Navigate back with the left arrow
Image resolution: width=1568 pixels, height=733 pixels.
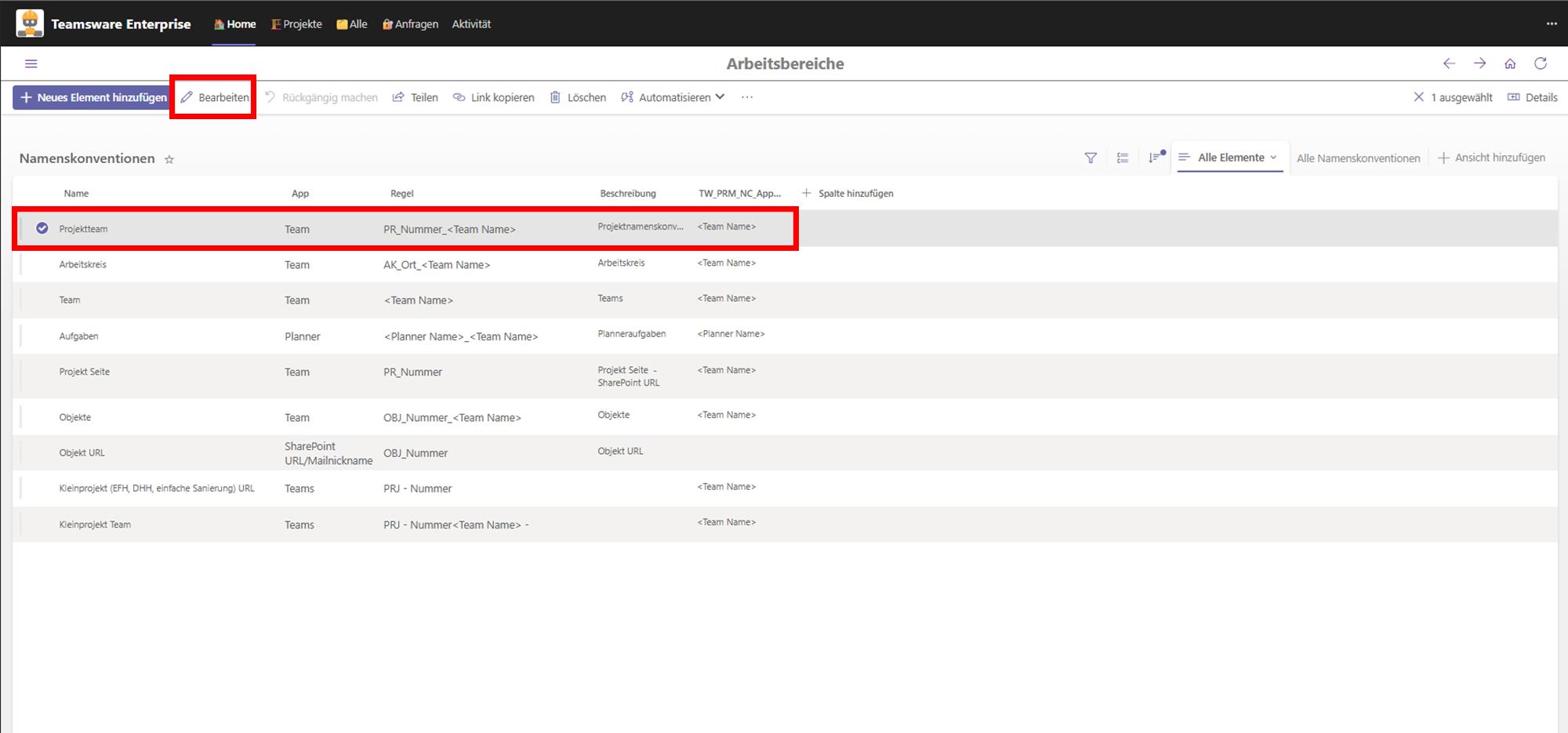pyautogui.click(x=1449, y=64)
